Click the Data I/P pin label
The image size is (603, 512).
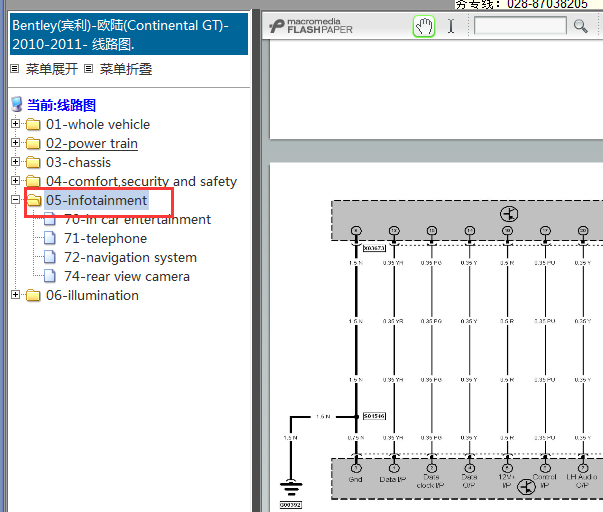[x=393, y=479]
